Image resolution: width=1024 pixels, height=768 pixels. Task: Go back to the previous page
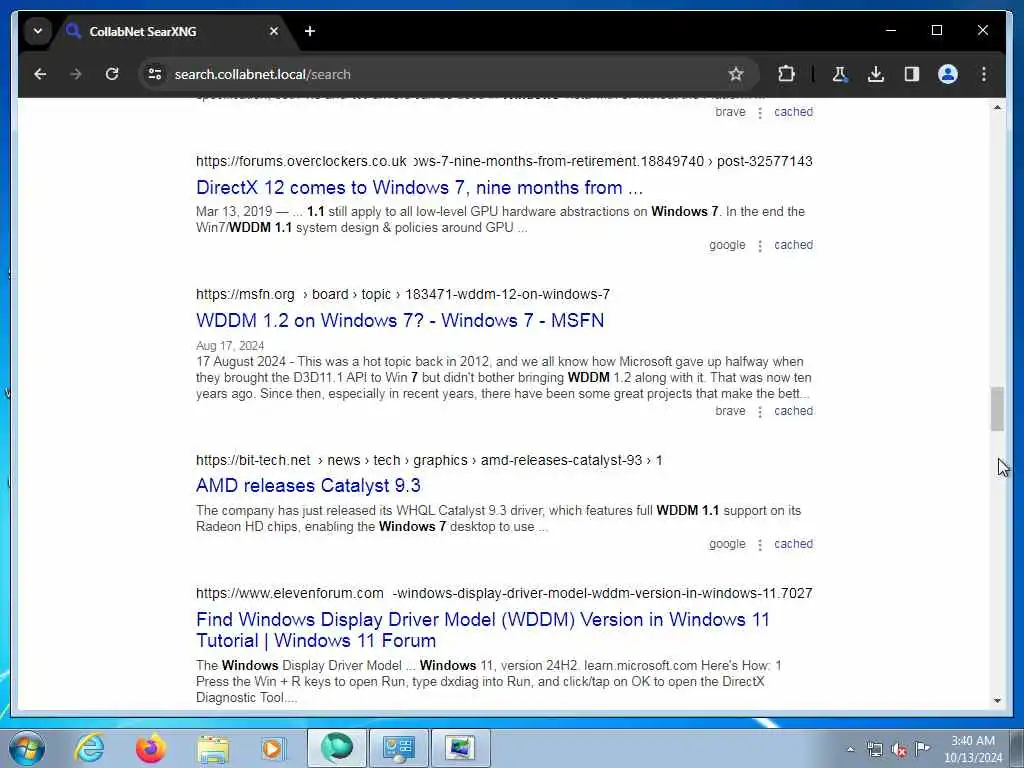[x=40, y=74]
